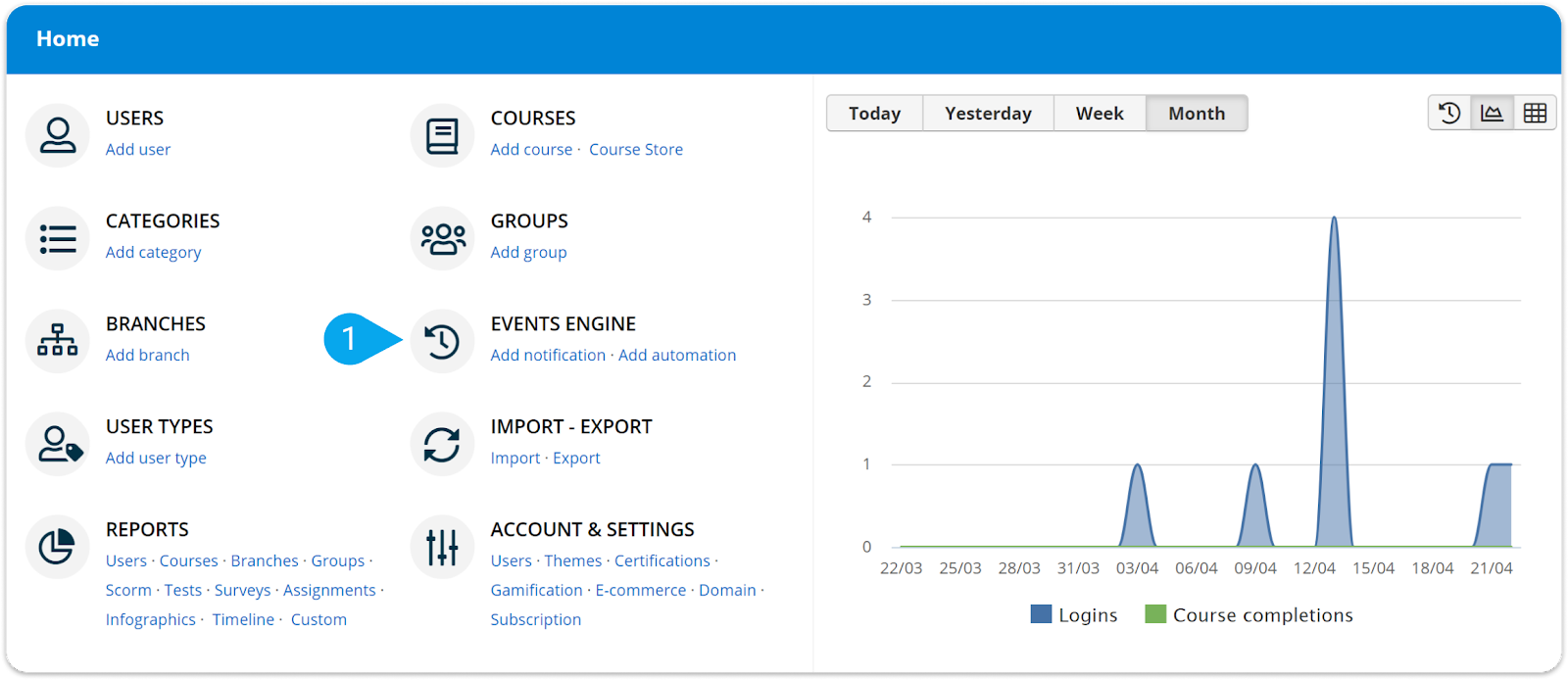Open the Subscription settings link
1568x680 pixels.
[x=536, y=619]
